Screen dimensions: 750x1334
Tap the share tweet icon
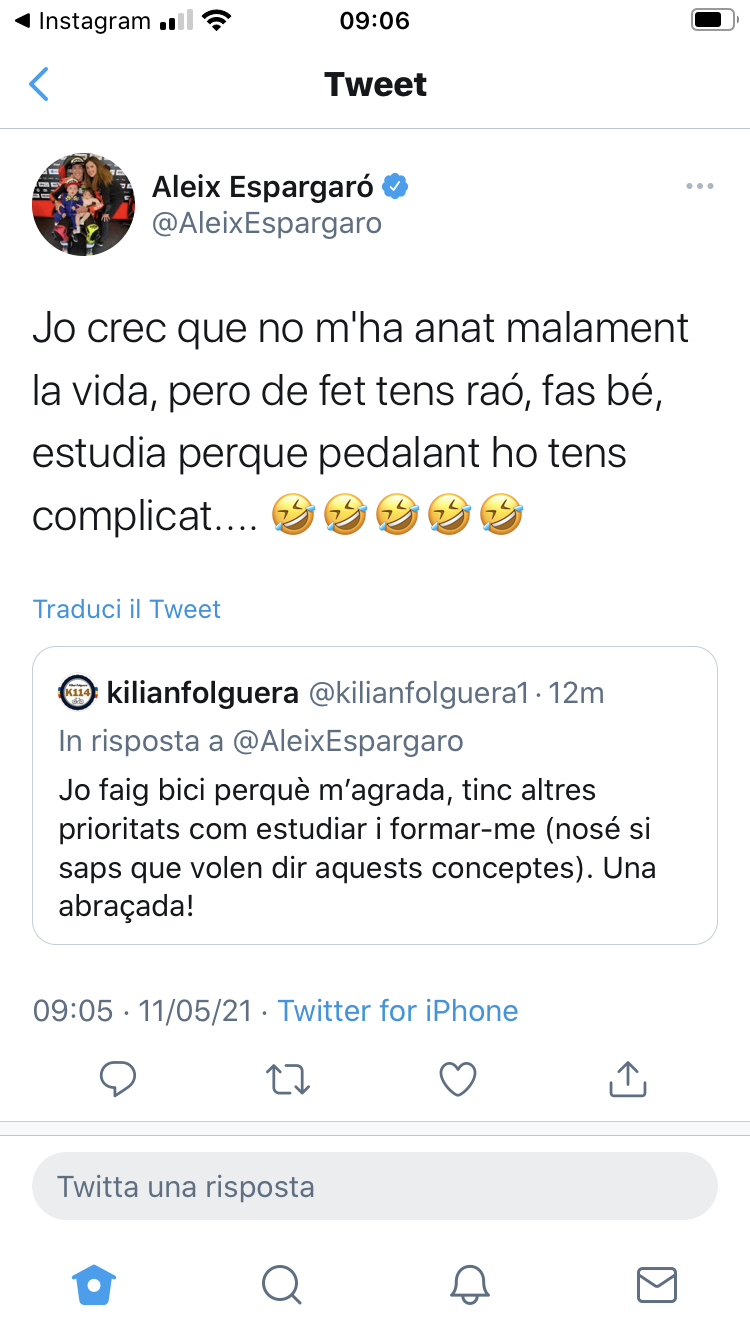pos(628,1078)
